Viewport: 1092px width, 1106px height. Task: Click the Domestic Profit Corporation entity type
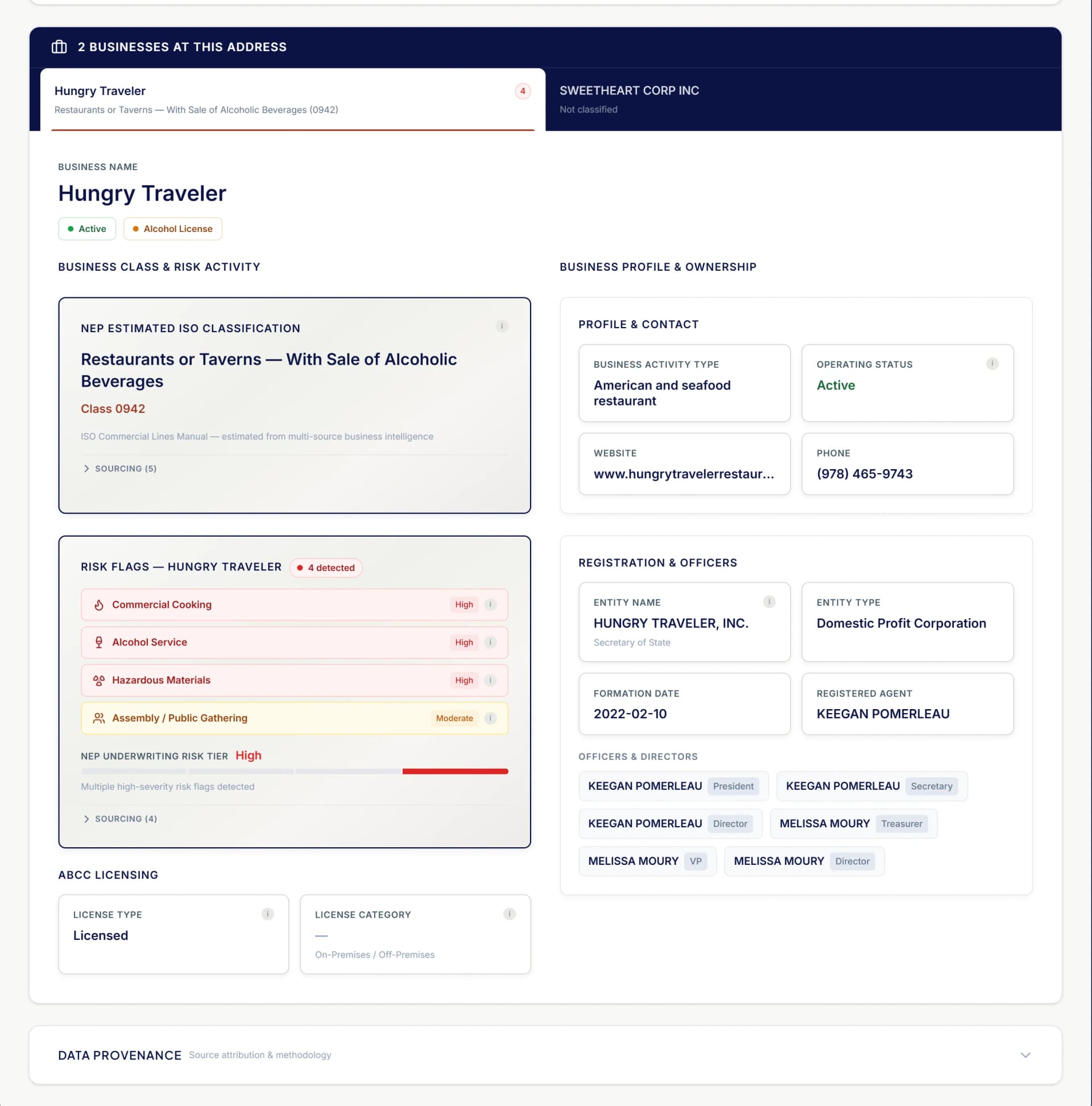pyautogui.click(x=901, y=623)
